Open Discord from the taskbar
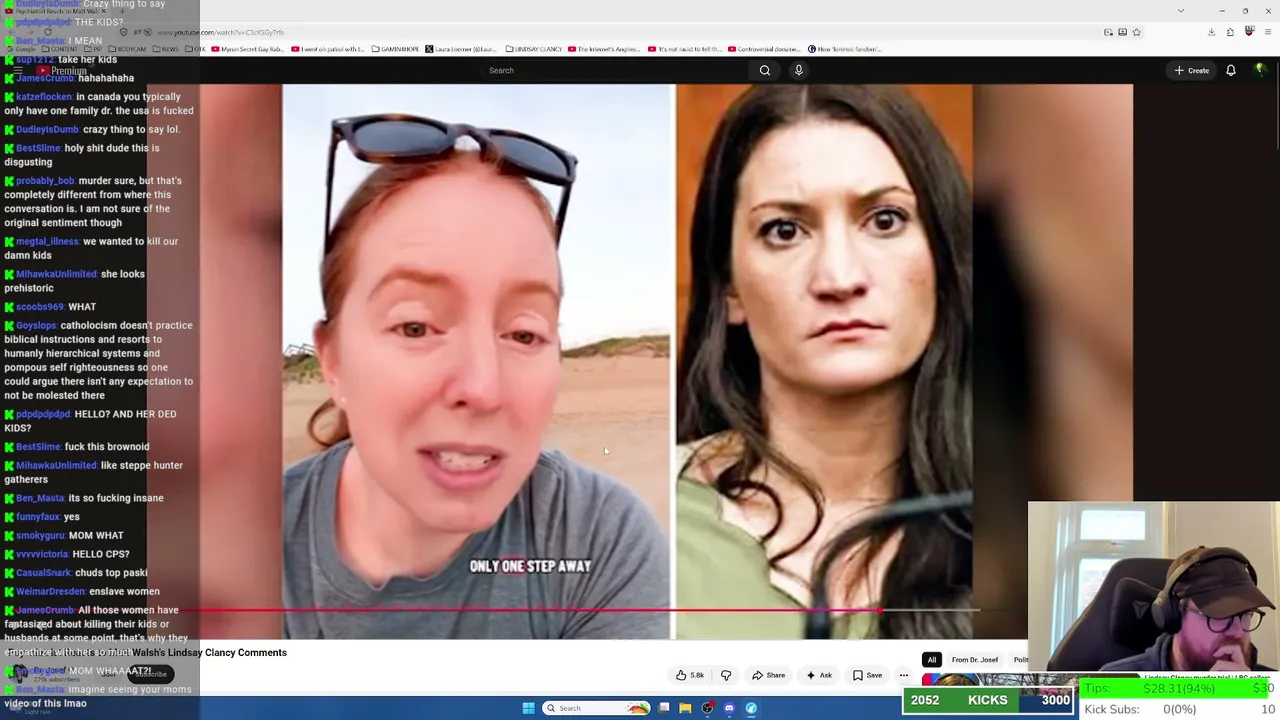The width and height of the screenshot is (1280, 720). [x=729, y=708]
